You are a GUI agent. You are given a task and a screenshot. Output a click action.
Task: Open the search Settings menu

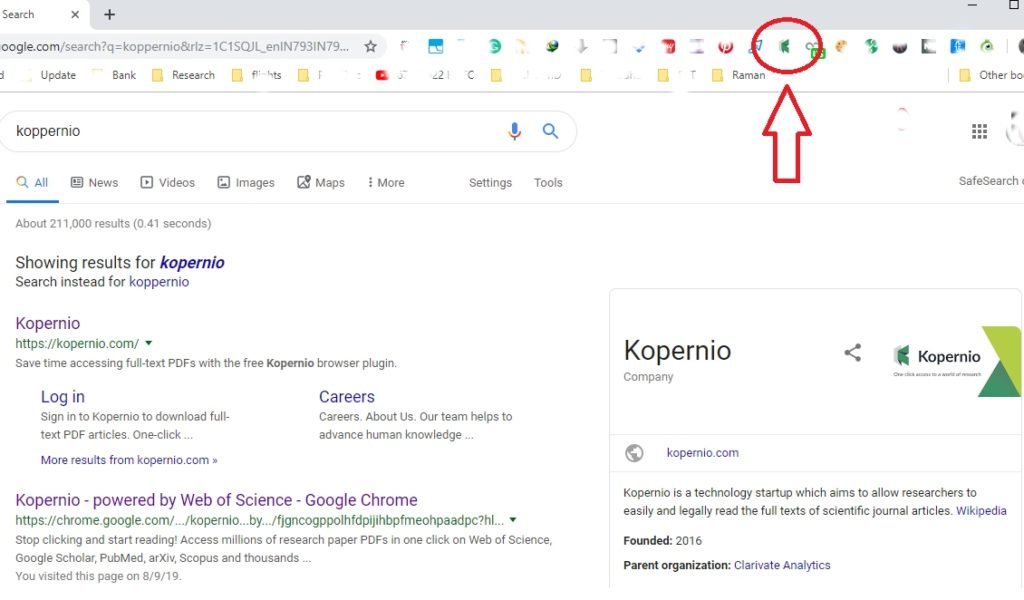coord(490,183)
